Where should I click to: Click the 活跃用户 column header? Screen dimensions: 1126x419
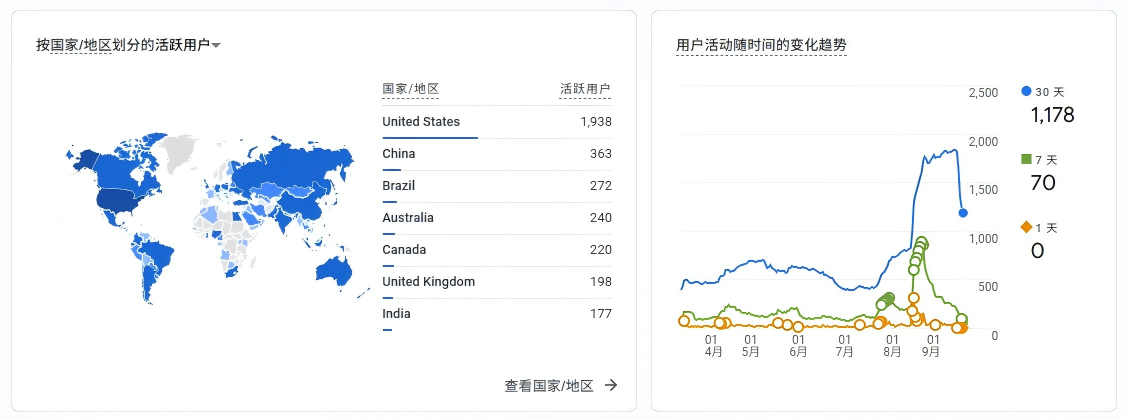tap(585, 89)
